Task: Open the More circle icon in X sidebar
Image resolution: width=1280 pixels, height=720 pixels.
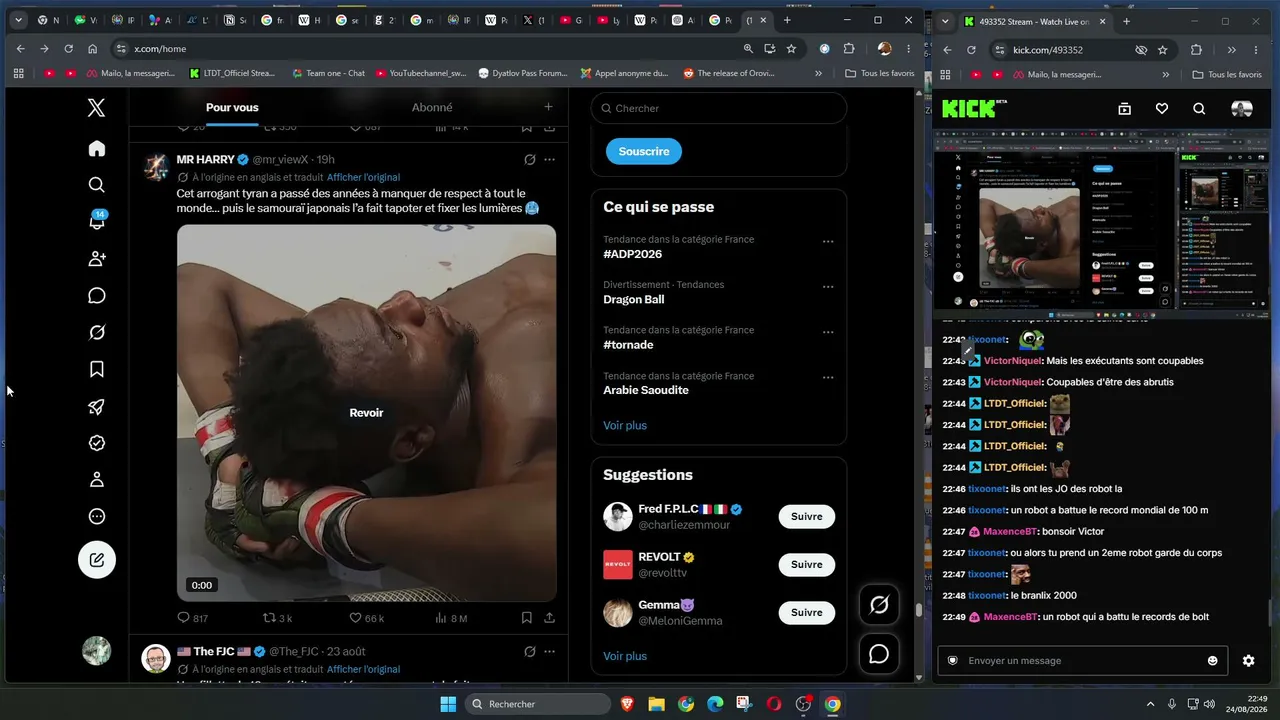Action: click(x=97, y=517)
